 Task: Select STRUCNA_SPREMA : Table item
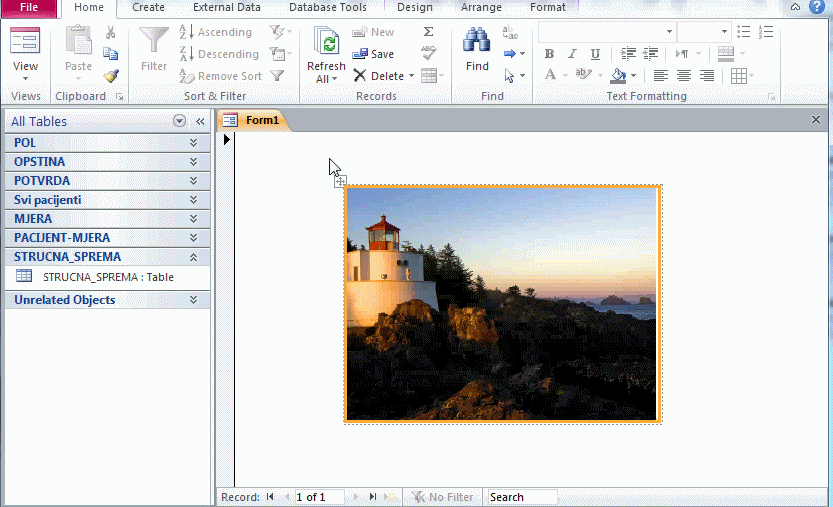(107, 277)
